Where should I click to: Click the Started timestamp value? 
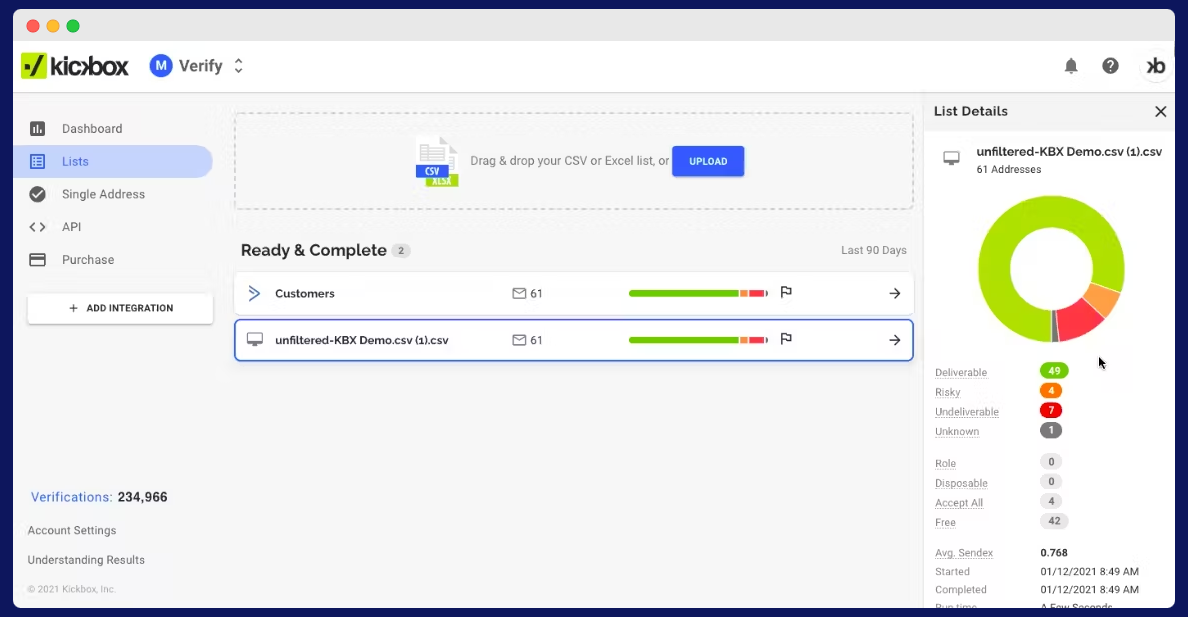pos(1089,572)
